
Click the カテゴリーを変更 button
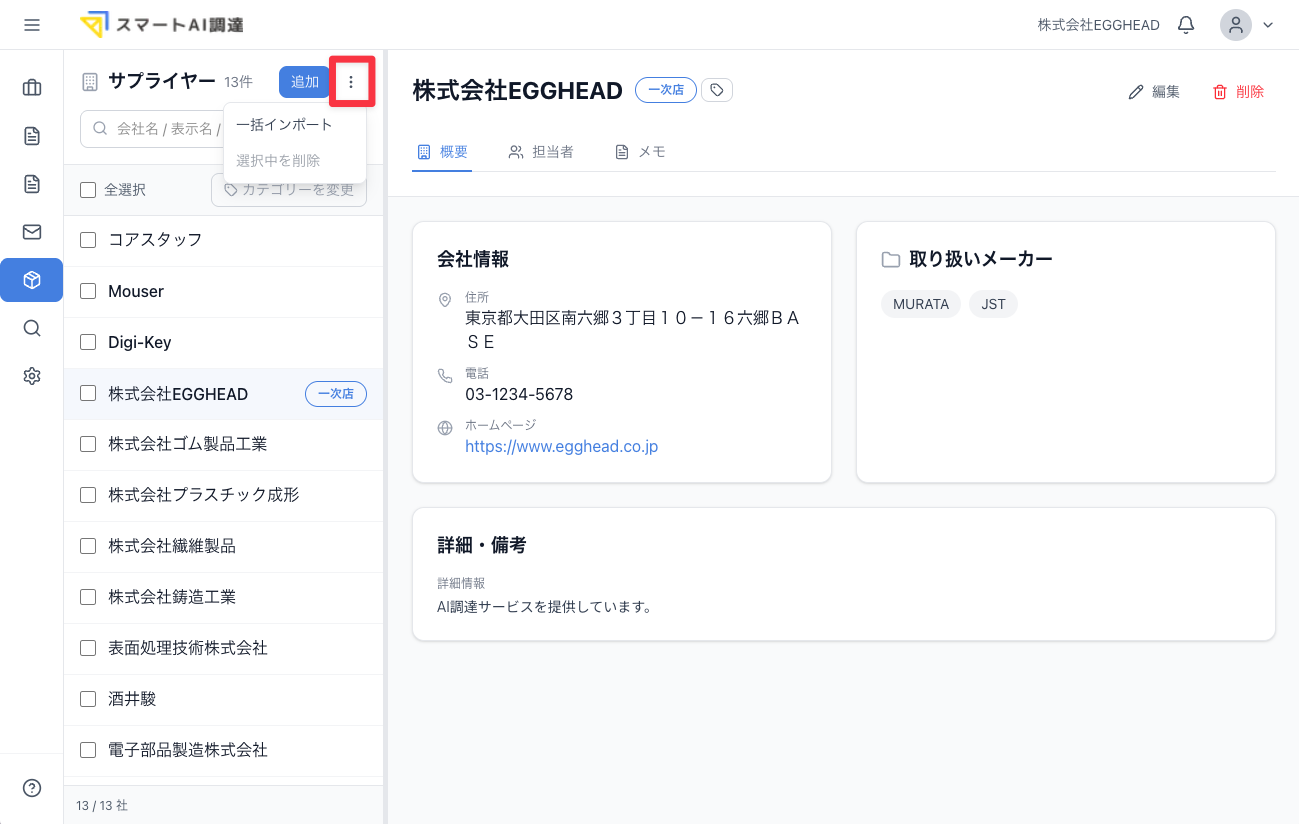pyautogui.click(x=289, y=190)
